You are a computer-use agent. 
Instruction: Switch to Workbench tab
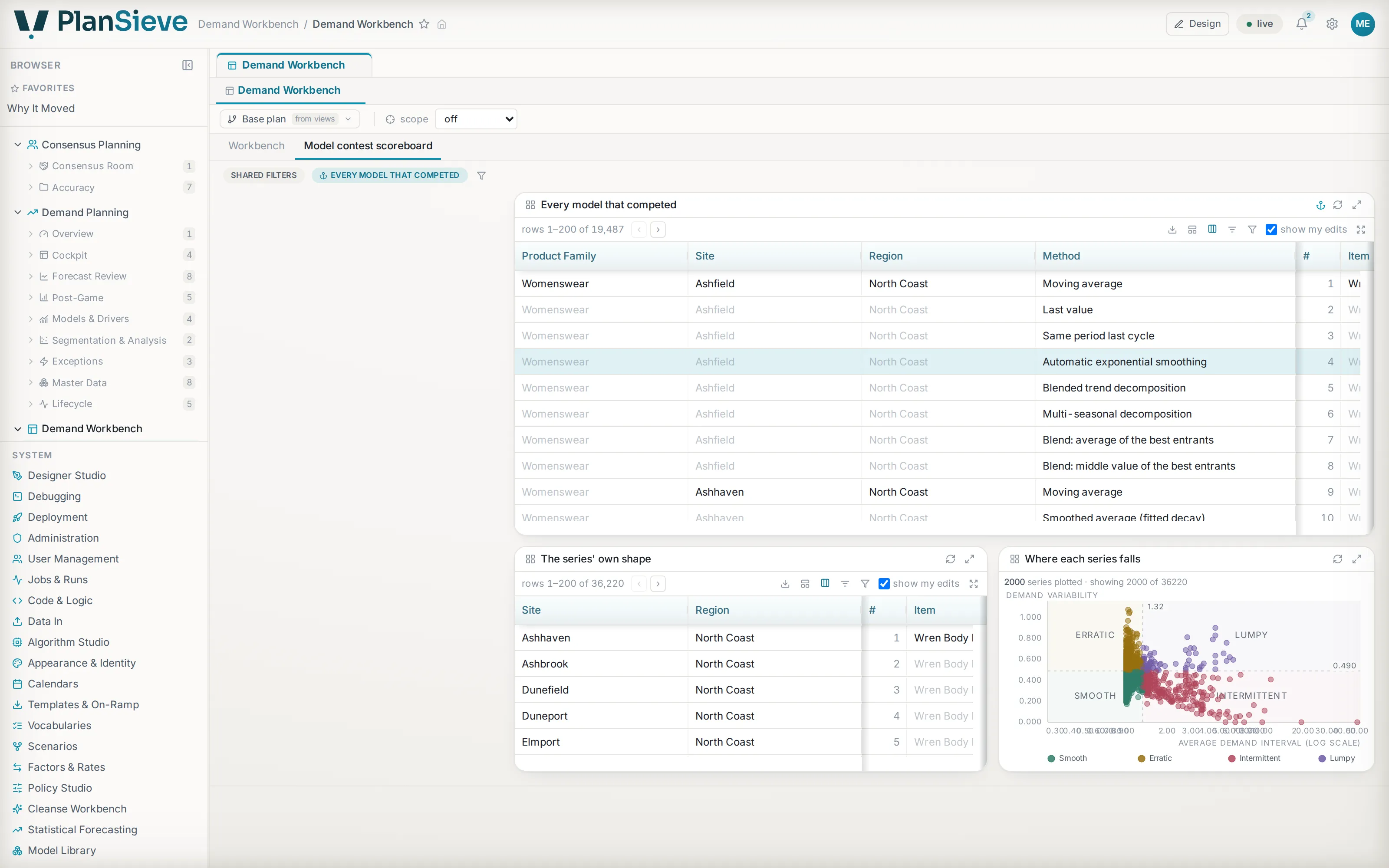[257, 146]
